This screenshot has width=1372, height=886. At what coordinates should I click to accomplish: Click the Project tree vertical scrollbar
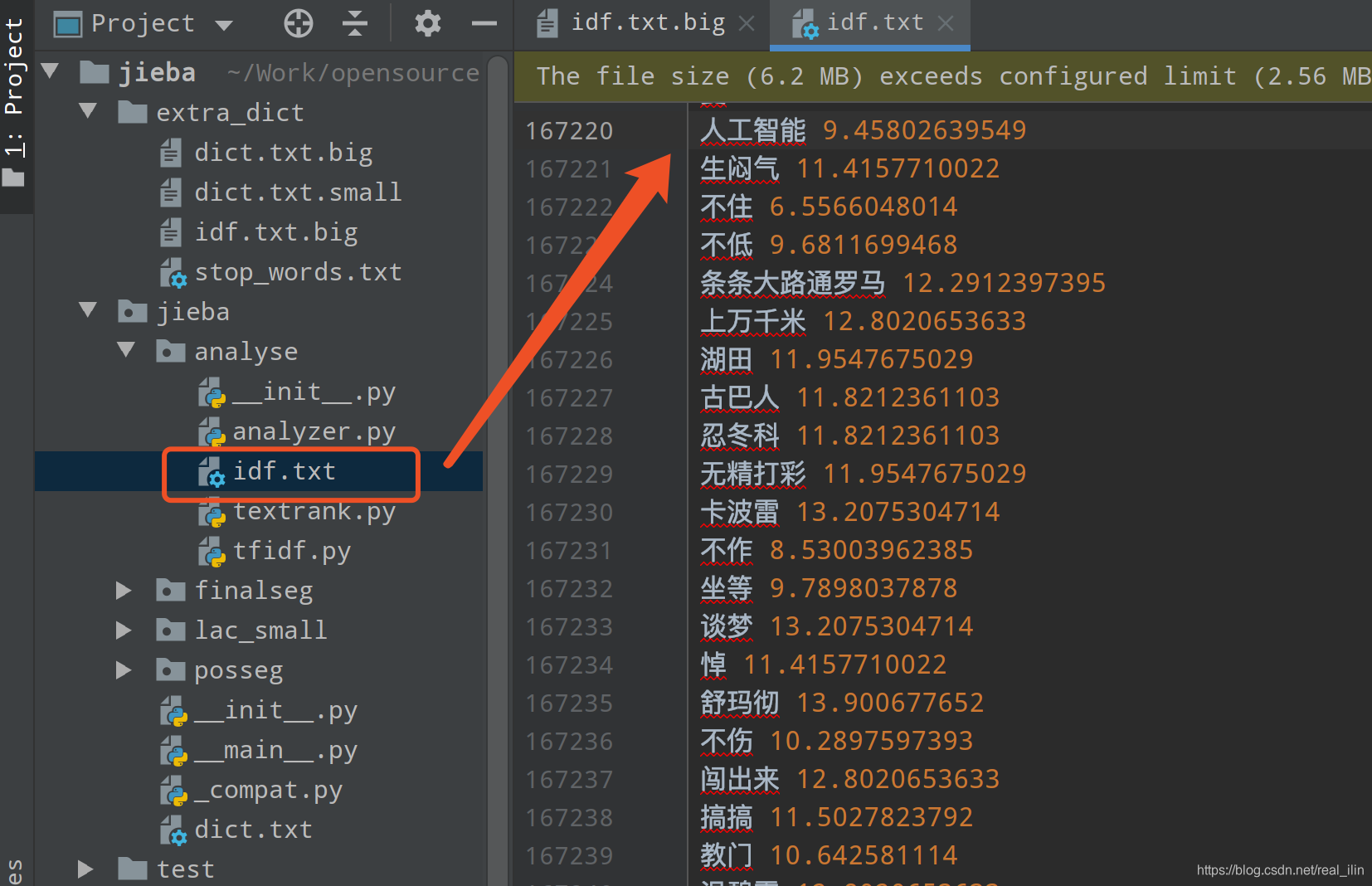coord(498,469)
